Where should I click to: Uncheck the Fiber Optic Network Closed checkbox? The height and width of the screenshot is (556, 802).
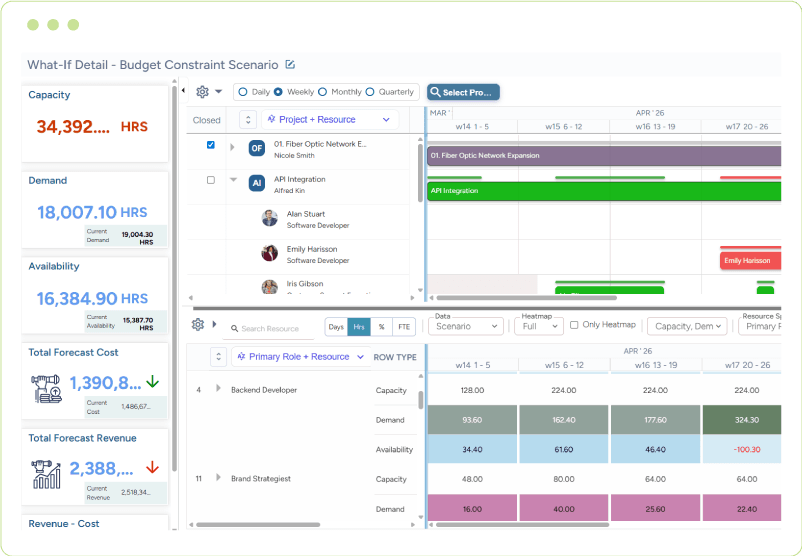tap(211, 145)
